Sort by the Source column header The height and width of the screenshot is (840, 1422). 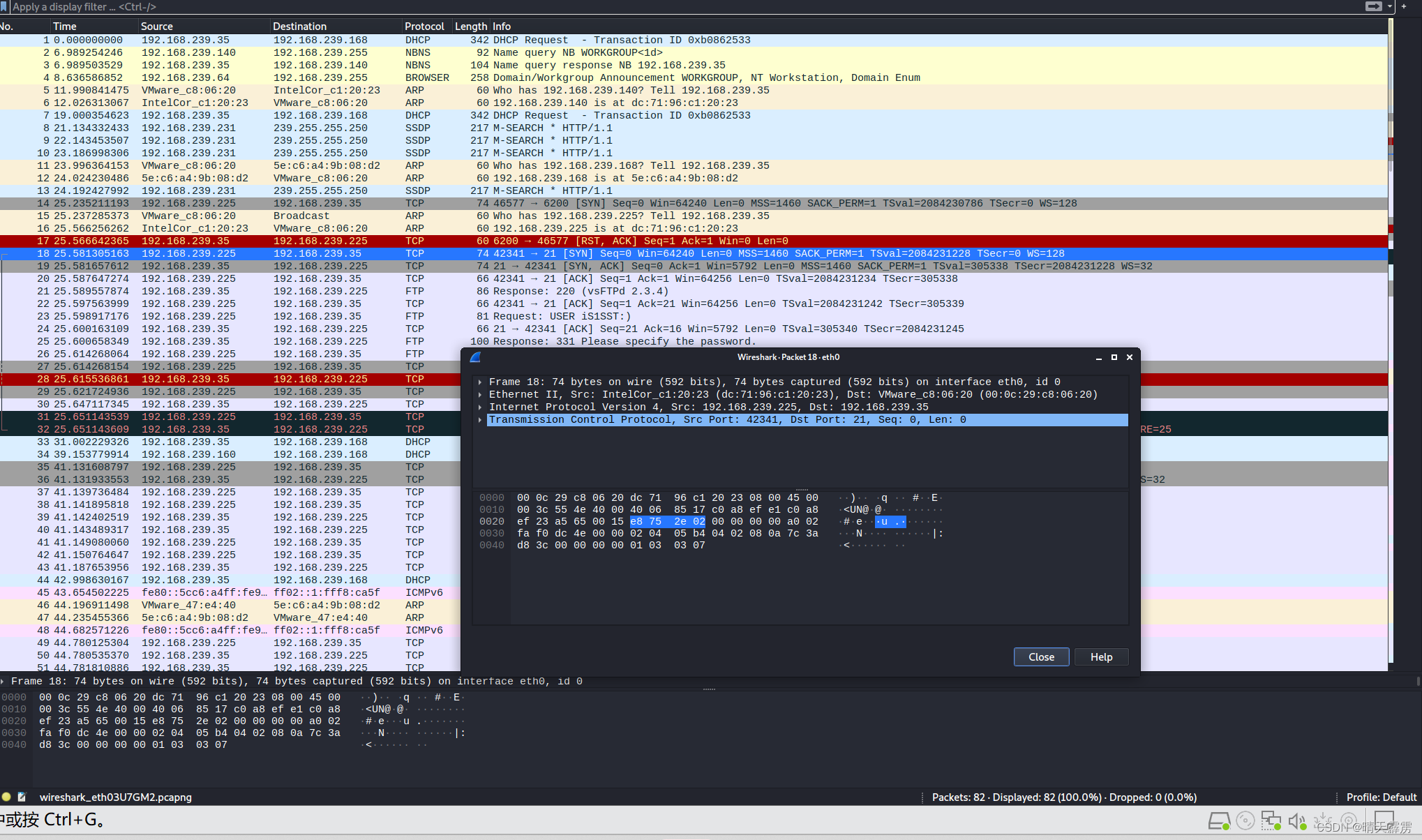pos(204,27)
